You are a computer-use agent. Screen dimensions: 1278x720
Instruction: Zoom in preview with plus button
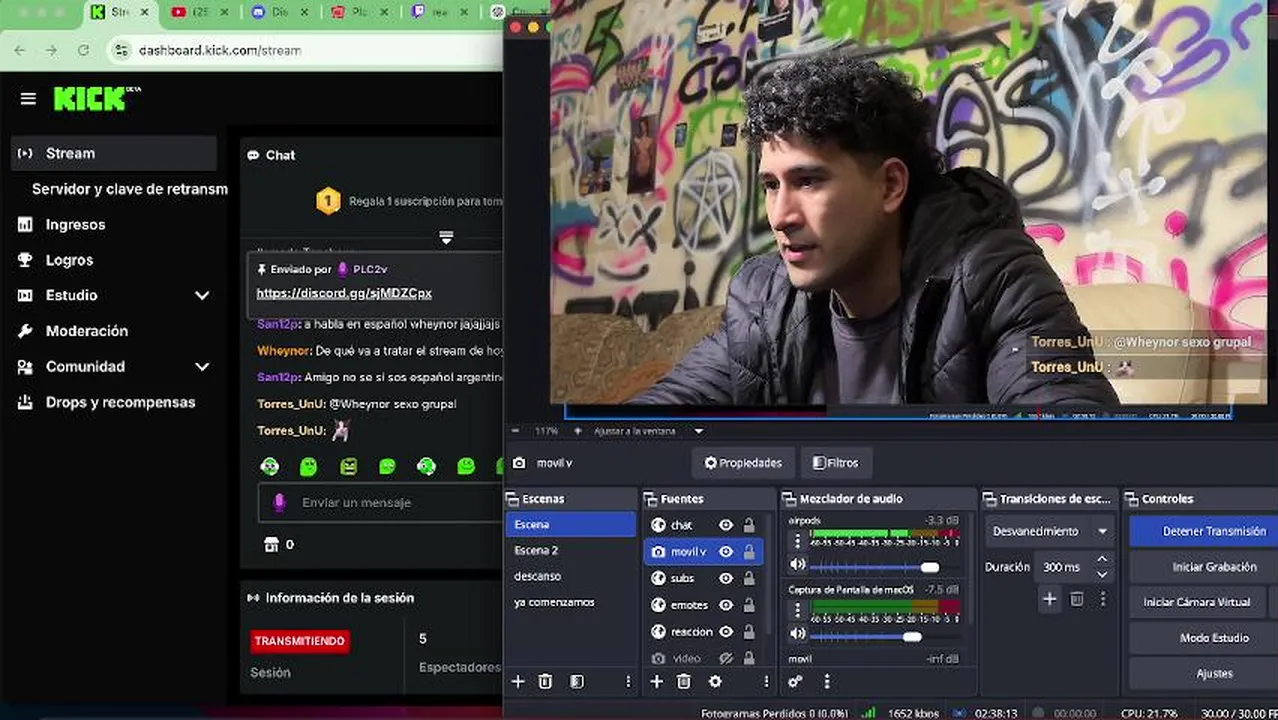tap(577, 431)
